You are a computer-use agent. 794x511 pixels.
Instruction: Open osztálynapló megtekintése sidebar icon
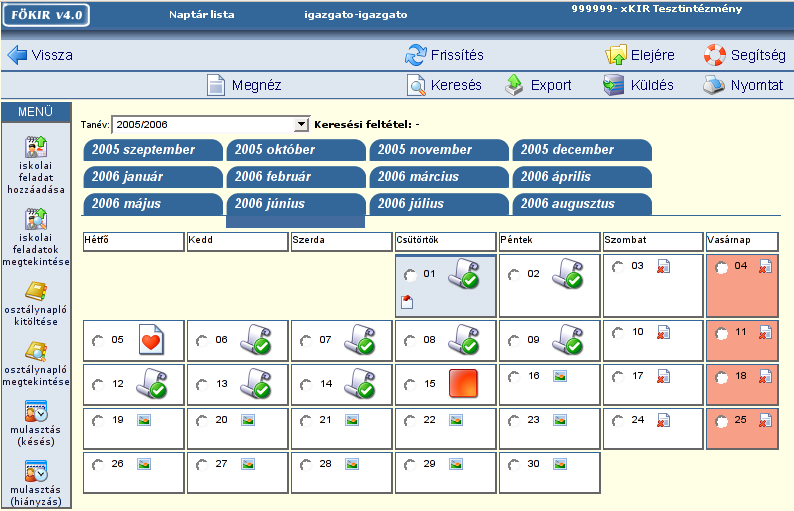[x=36, y=351]
